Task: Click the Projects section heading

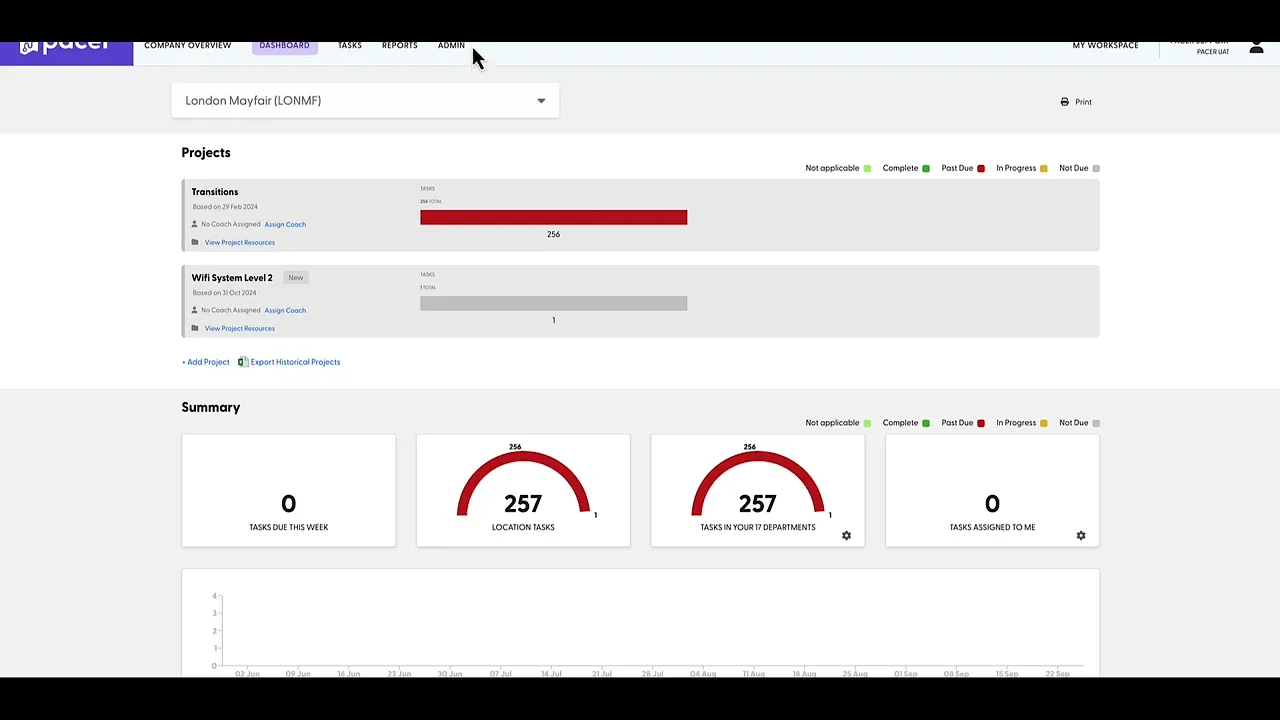Action: pos(206,153)
